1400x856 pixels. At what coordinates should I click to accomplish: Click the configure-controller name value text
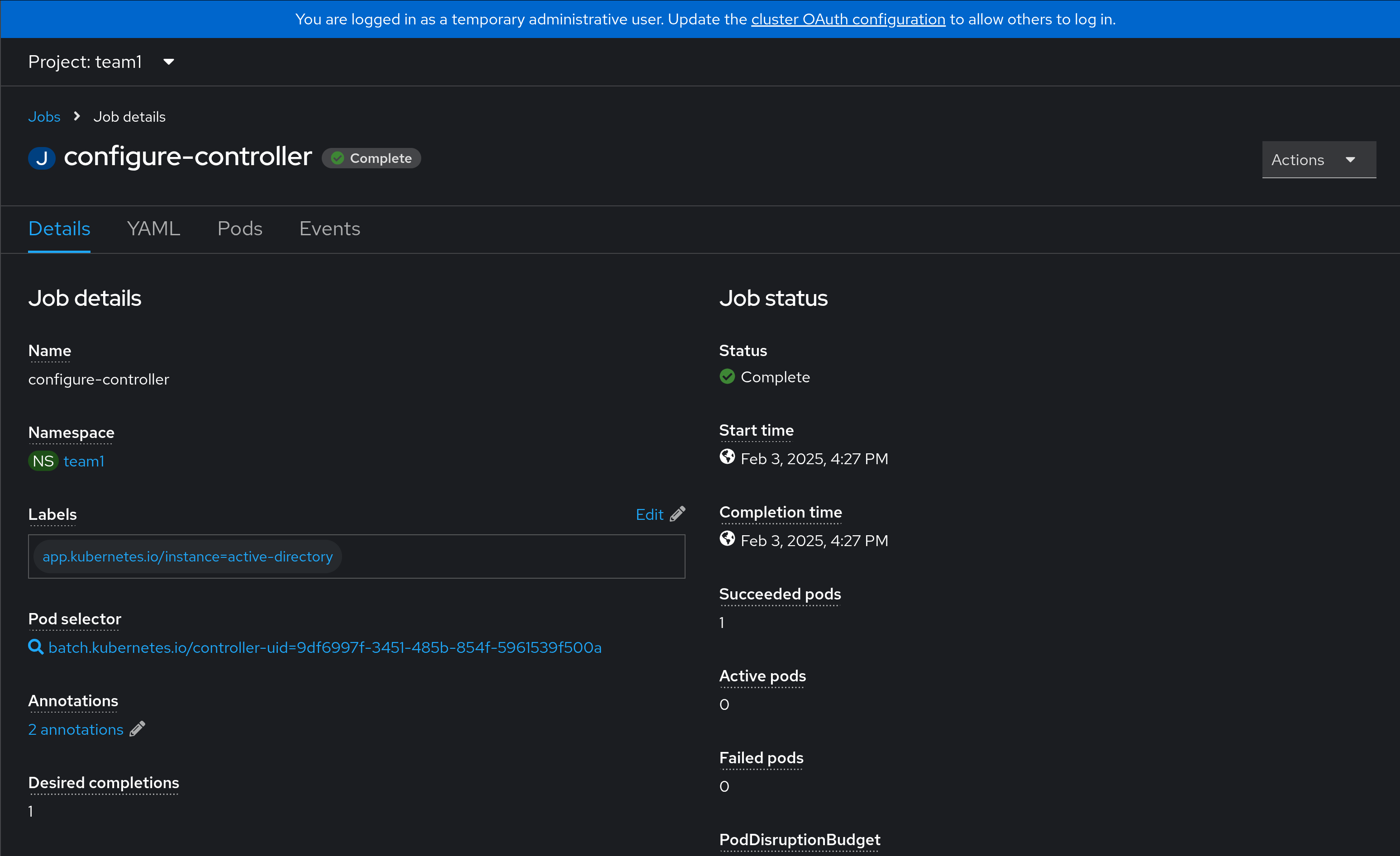99,380
